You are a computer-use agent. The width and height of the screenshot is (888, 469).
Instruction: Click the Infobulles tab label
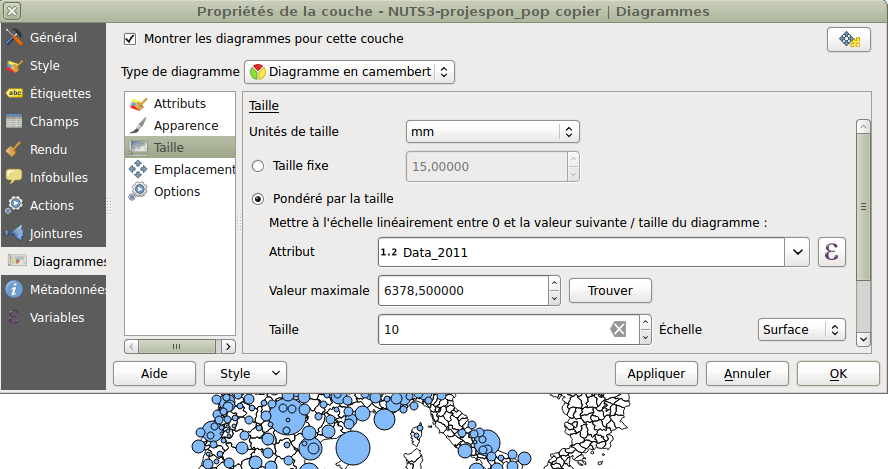(59, 177)
